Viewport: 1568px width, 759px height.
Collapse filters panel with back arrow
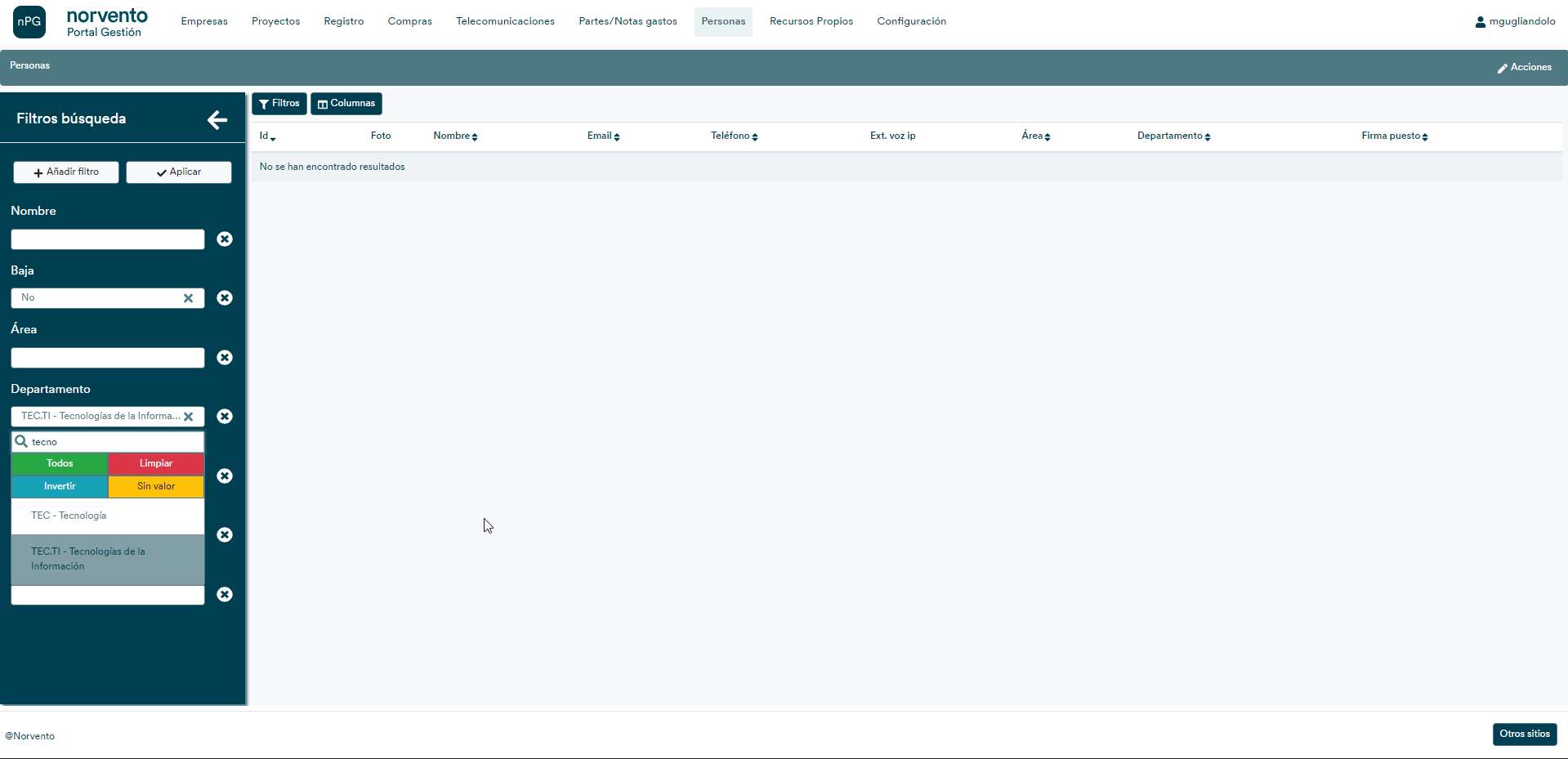click(217, 120)
